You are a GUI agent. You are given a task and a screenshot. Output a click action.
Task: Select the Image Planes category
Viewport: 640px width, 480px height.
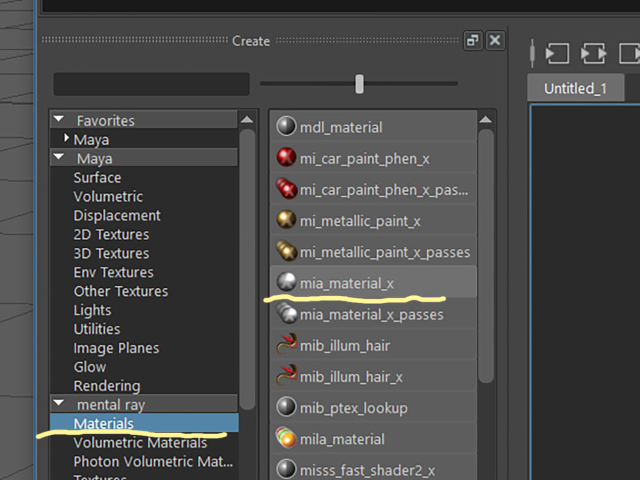116,348
